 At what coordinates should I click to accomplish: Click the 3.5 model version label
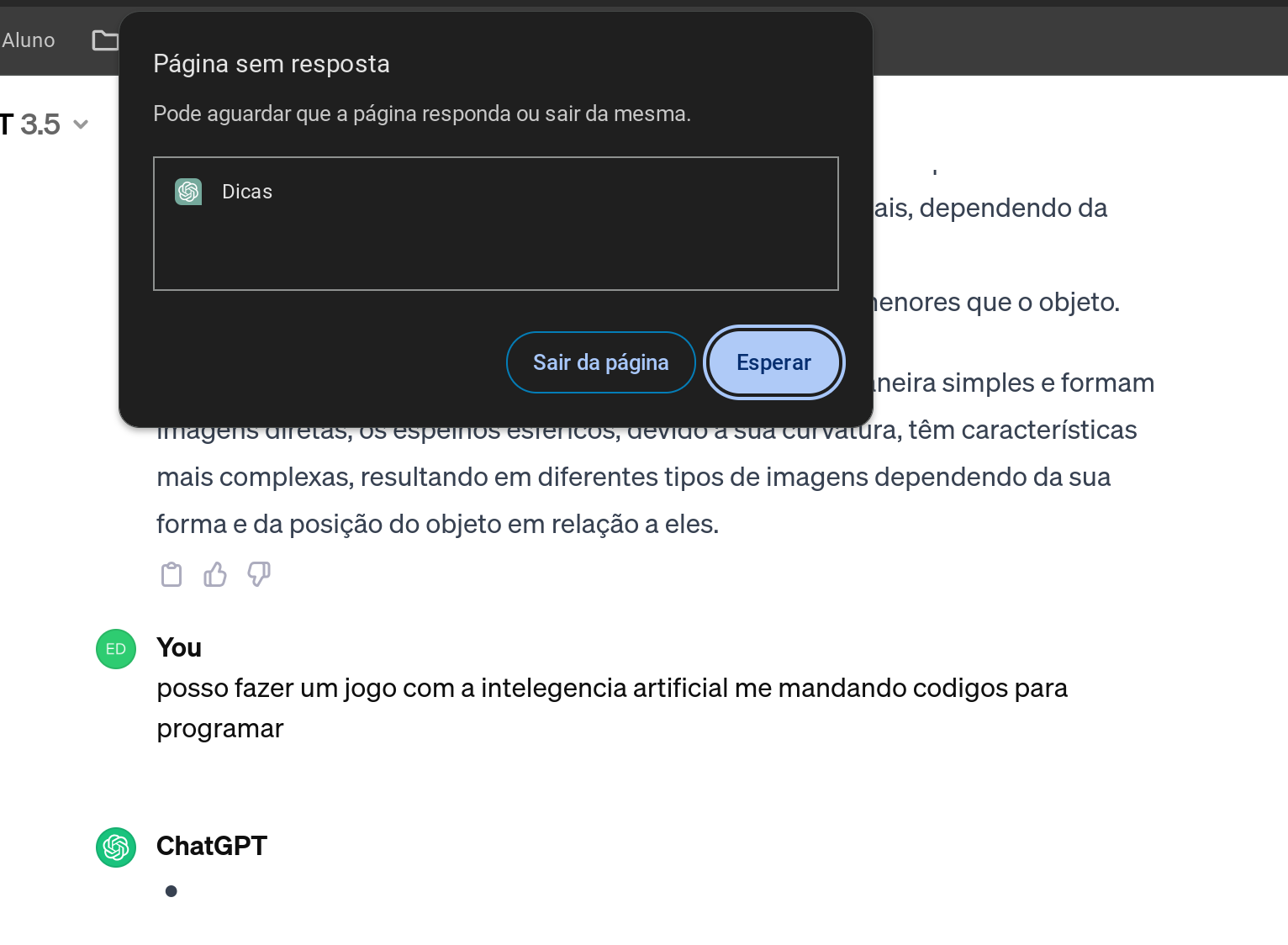(40, 124)
